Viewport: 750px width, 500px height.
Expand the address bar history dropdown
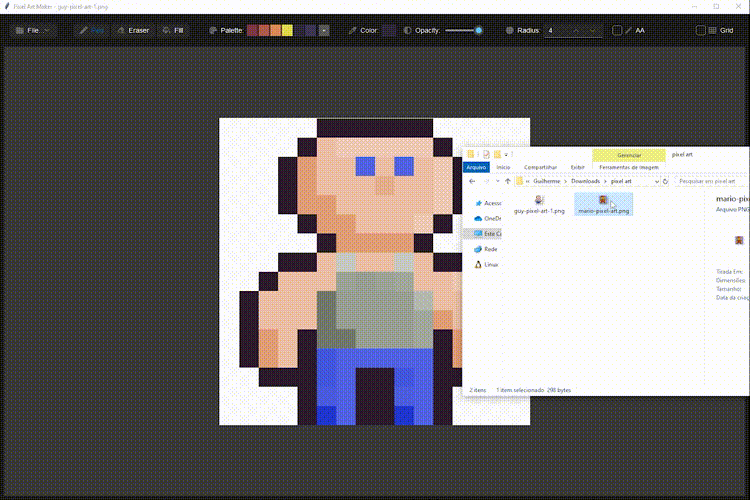[x=657, y=181]
